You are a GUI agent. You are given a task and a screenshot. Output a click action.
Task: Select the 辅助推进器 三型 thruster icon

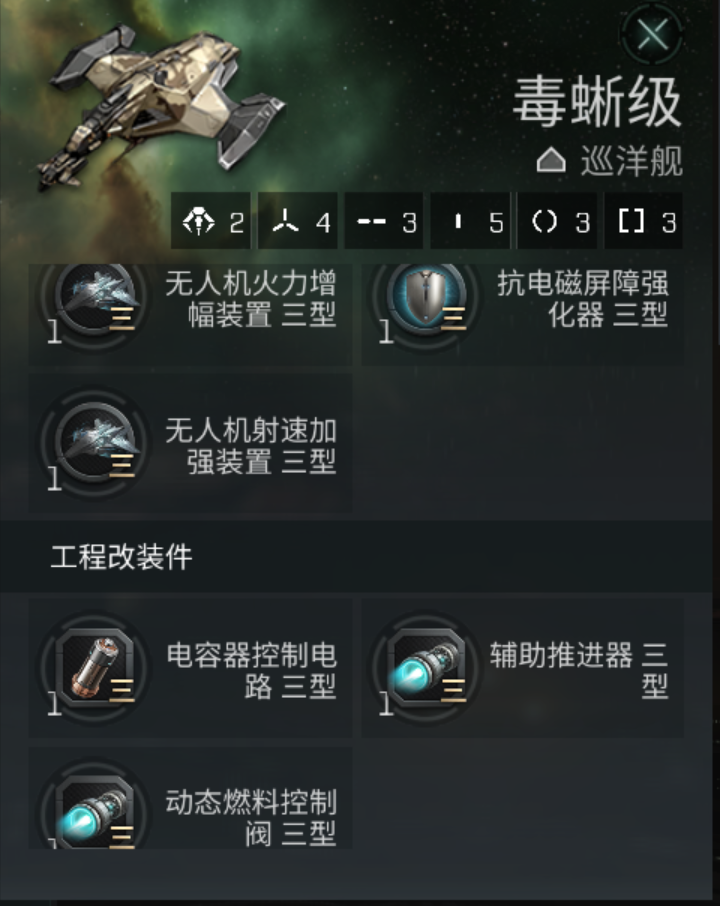426,667
